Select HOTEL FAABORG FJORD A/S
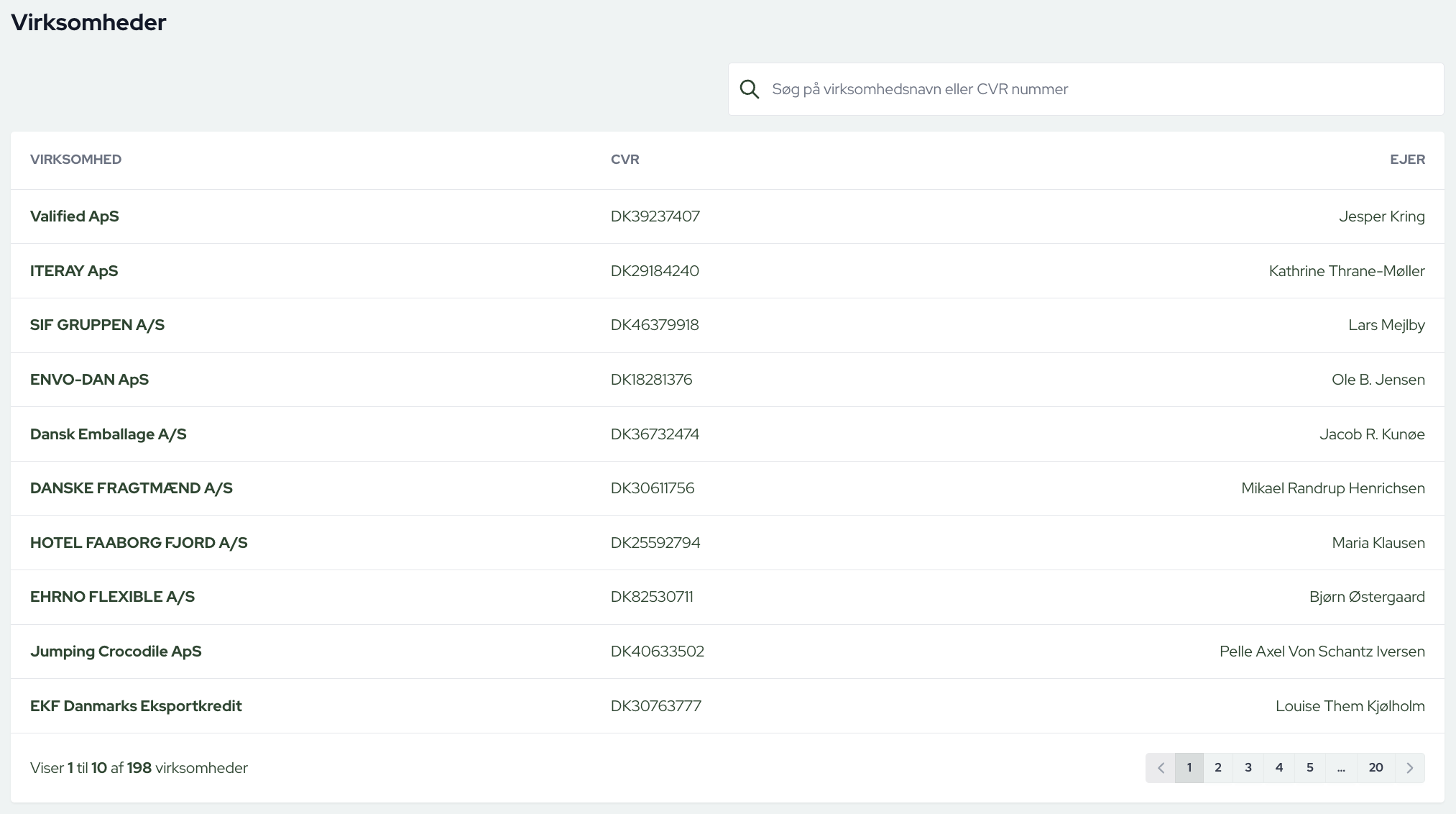Screen dimensions: 1456x814 tap(139, 543)
